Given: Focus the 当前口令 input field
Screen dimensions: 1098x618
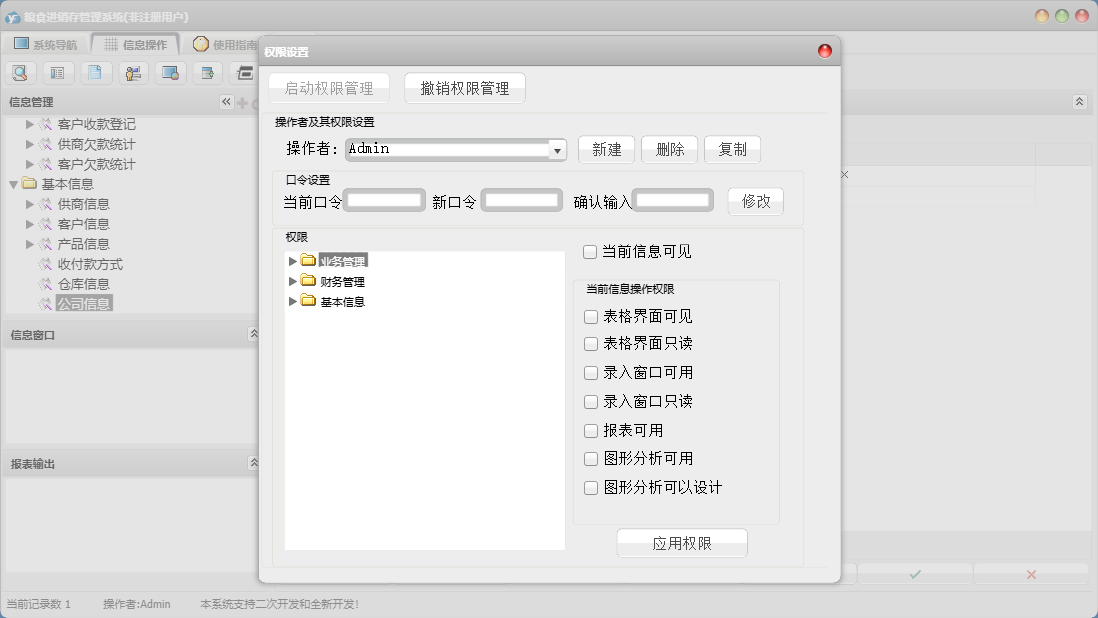Looking at the screenshot, I should (x=384, y=200).
